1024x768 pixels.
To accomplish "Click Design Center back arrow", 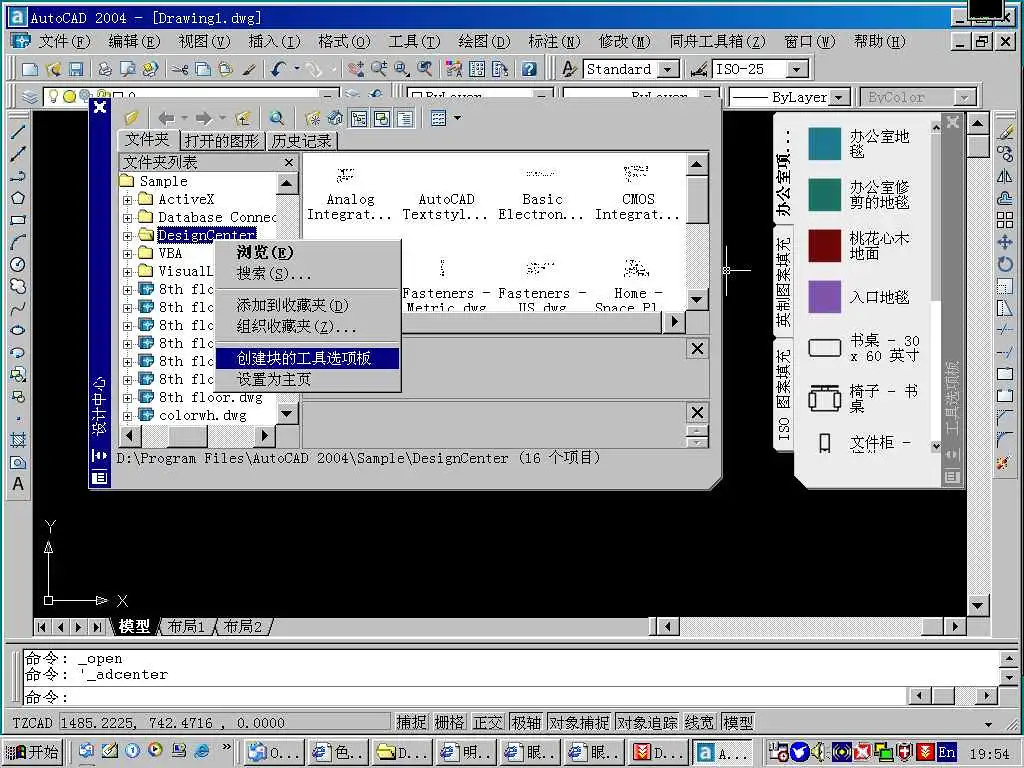I will pos(167,118).
